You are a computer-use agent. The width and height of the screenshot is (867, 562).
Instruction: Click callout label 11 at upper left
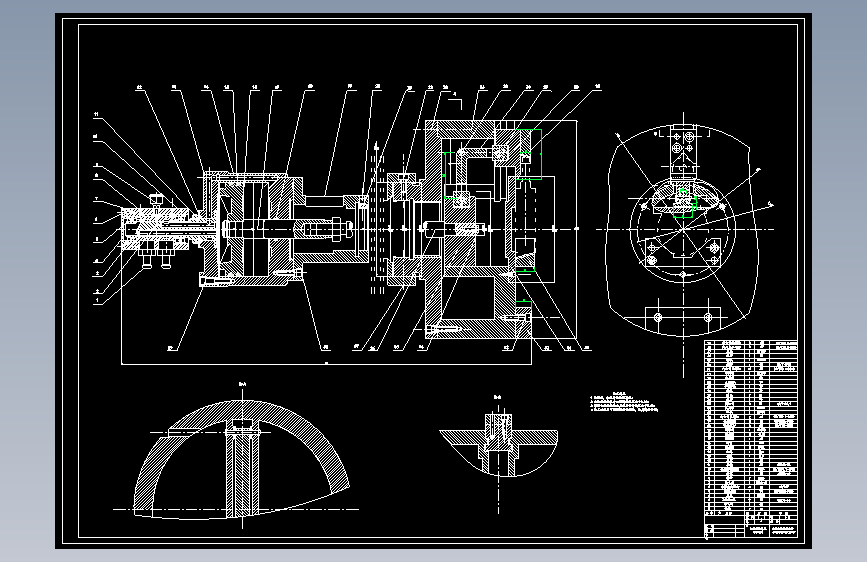point(96,115)
